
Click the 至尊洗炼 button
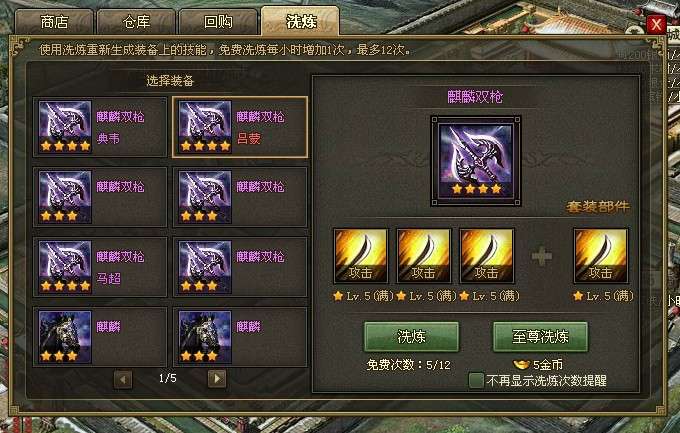(x=540, y=336)
